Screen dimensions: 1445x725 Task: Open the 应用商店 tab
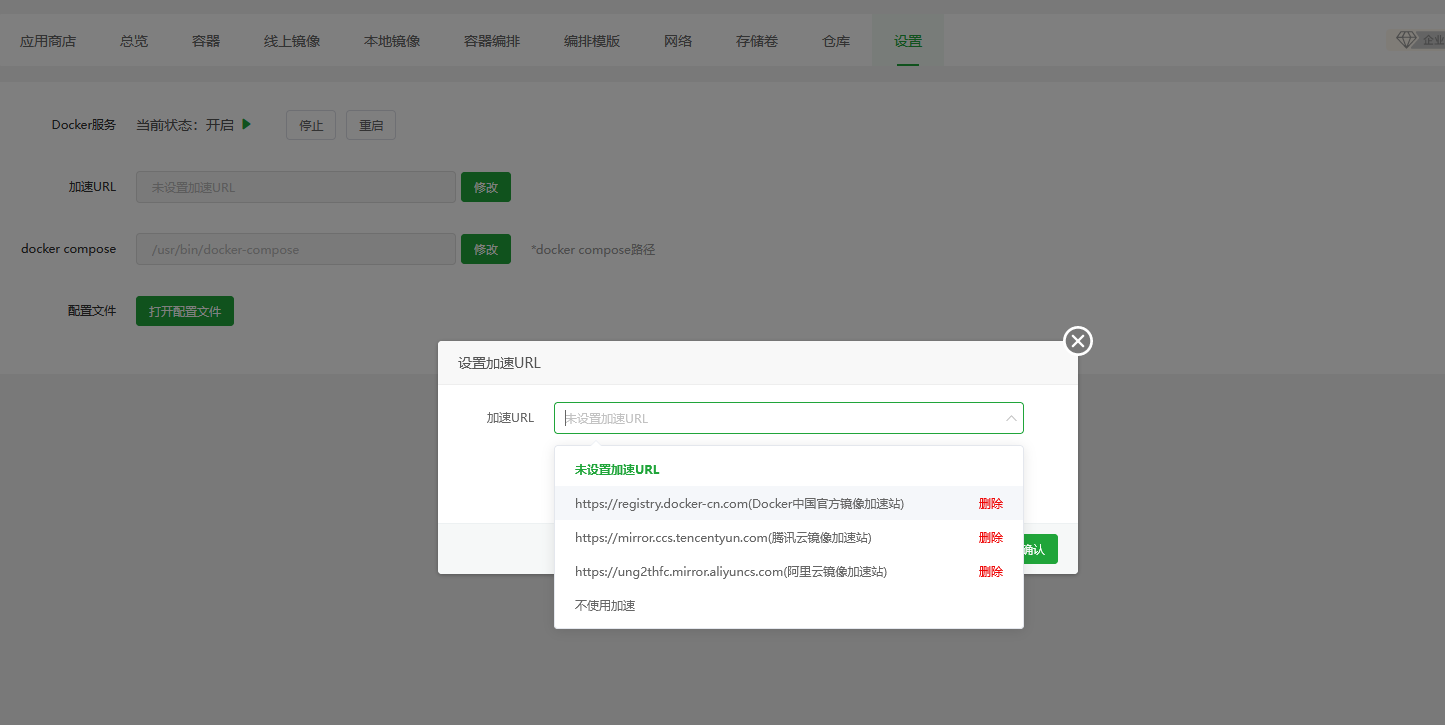coord(47,40)
